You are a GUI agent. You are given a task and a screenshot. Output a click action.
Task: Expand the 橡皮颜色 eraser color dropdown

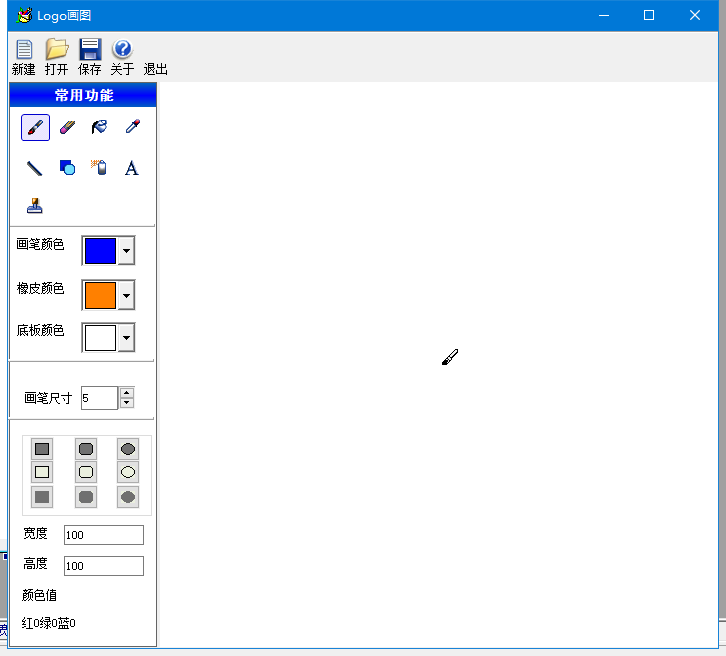[x=126, y=295]
